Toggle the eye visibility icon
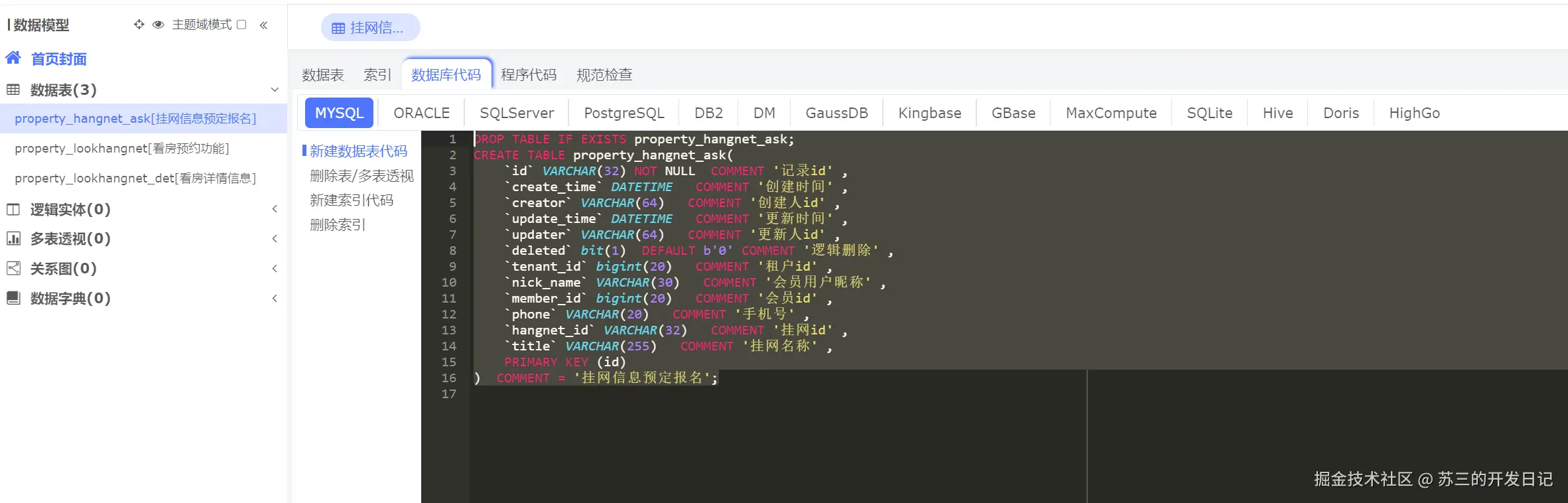 click(158, 25)
